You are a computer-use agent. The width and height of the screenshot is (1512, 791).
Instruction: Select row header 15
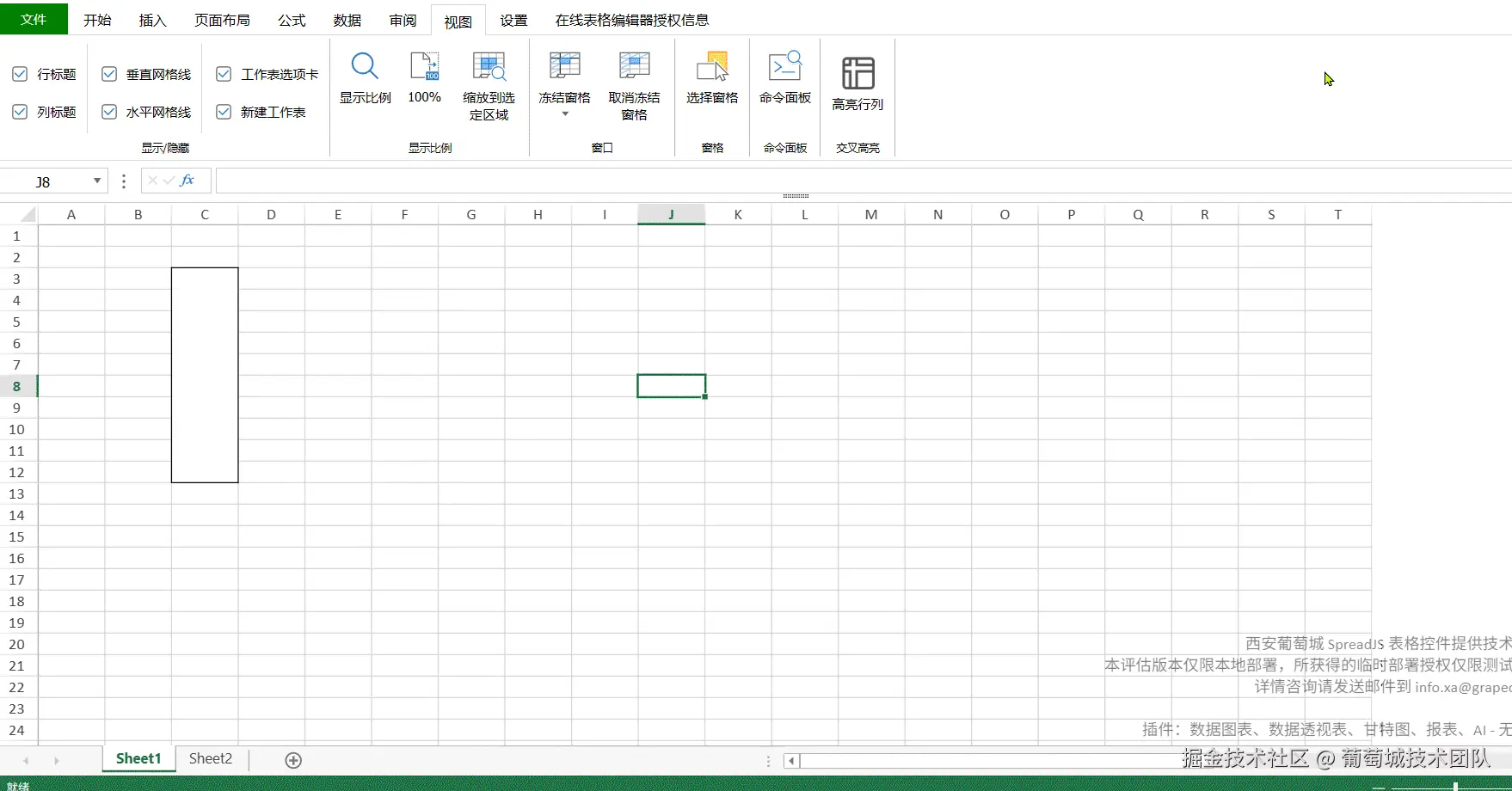18,537
